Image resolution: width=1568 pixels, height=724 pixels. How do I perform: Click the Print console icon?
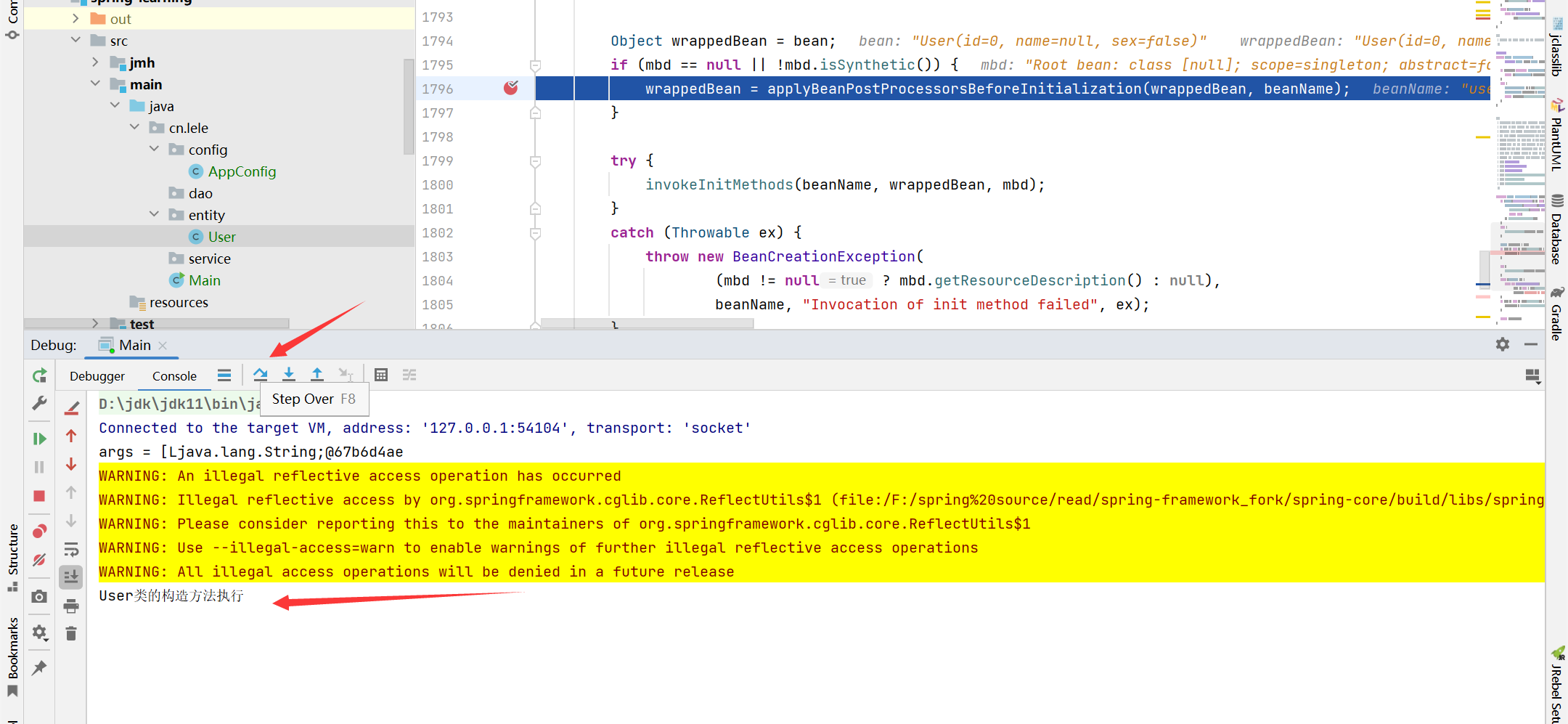point(71,606)
